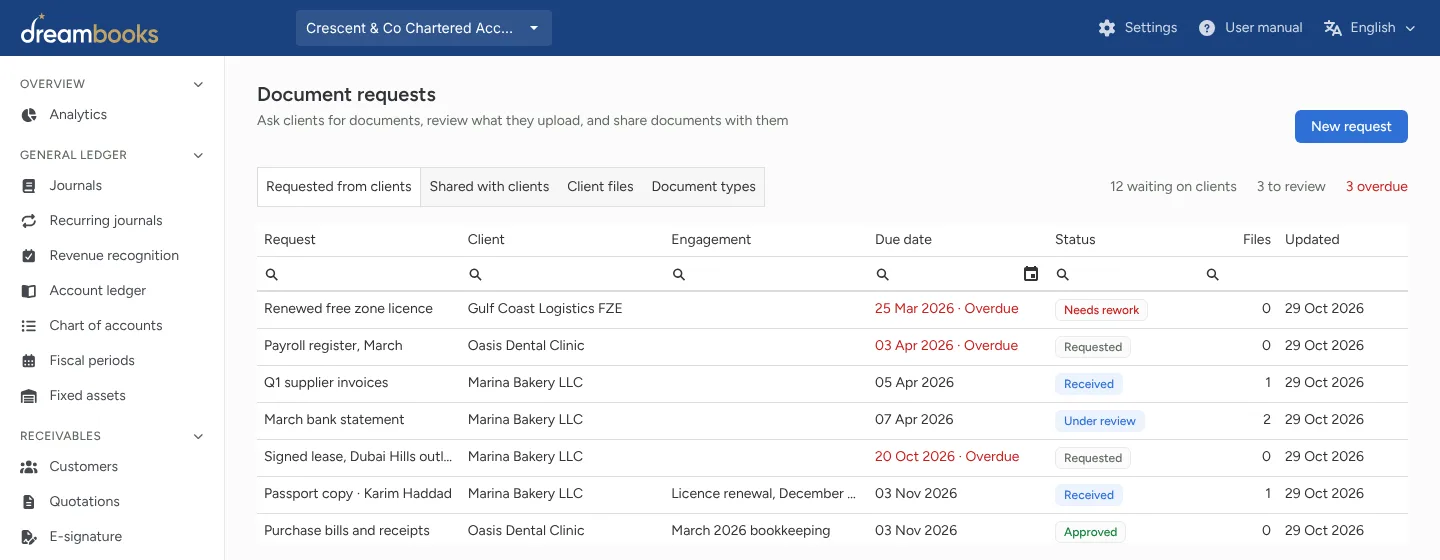This screenshot has width=1440, height=560.
Task: Click the Chart of accounts list icon
Action: click(29, 326)
